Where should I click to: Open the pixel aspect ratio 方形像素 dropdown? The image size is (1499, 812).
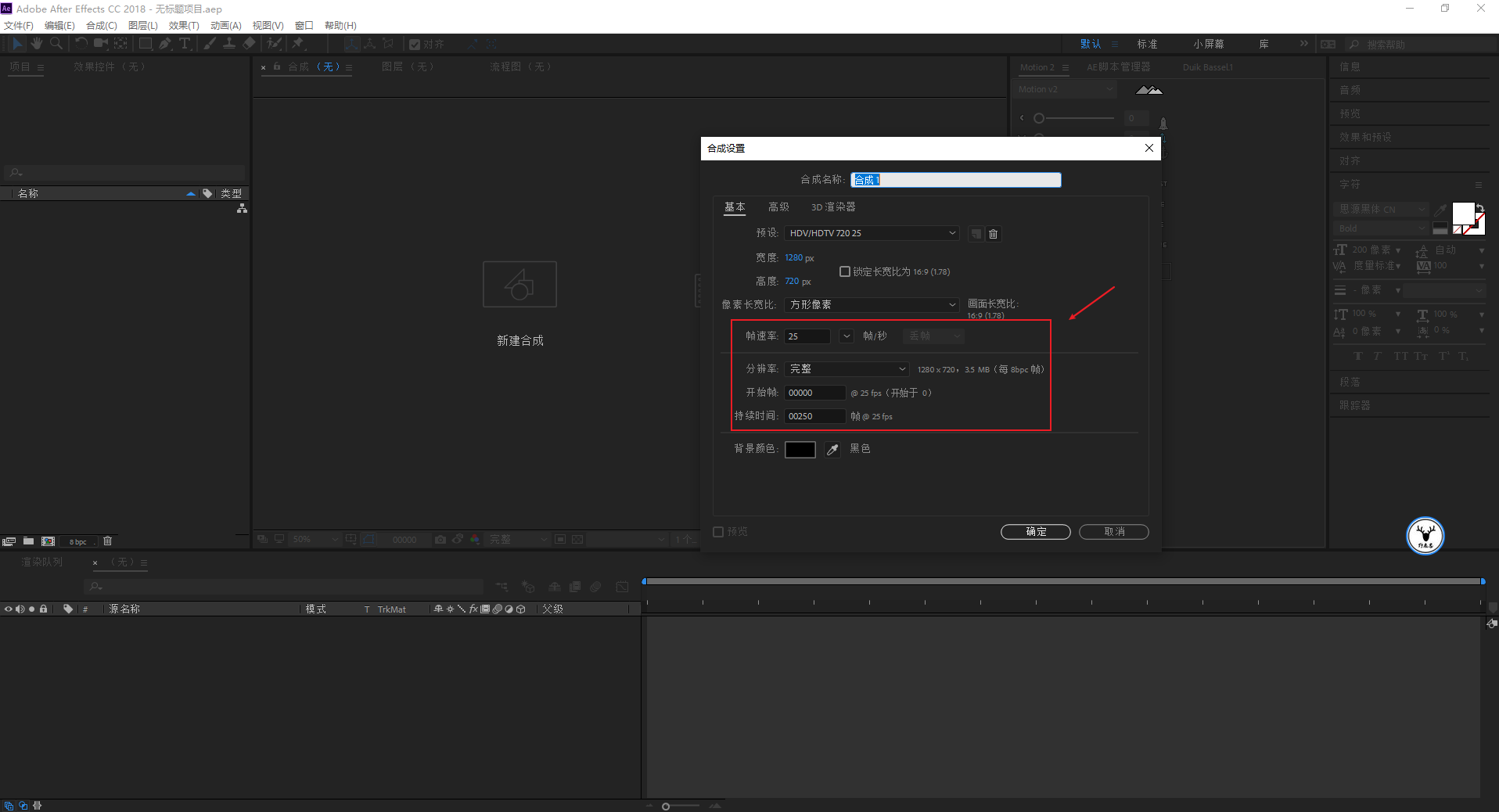(x=872, y=304)
